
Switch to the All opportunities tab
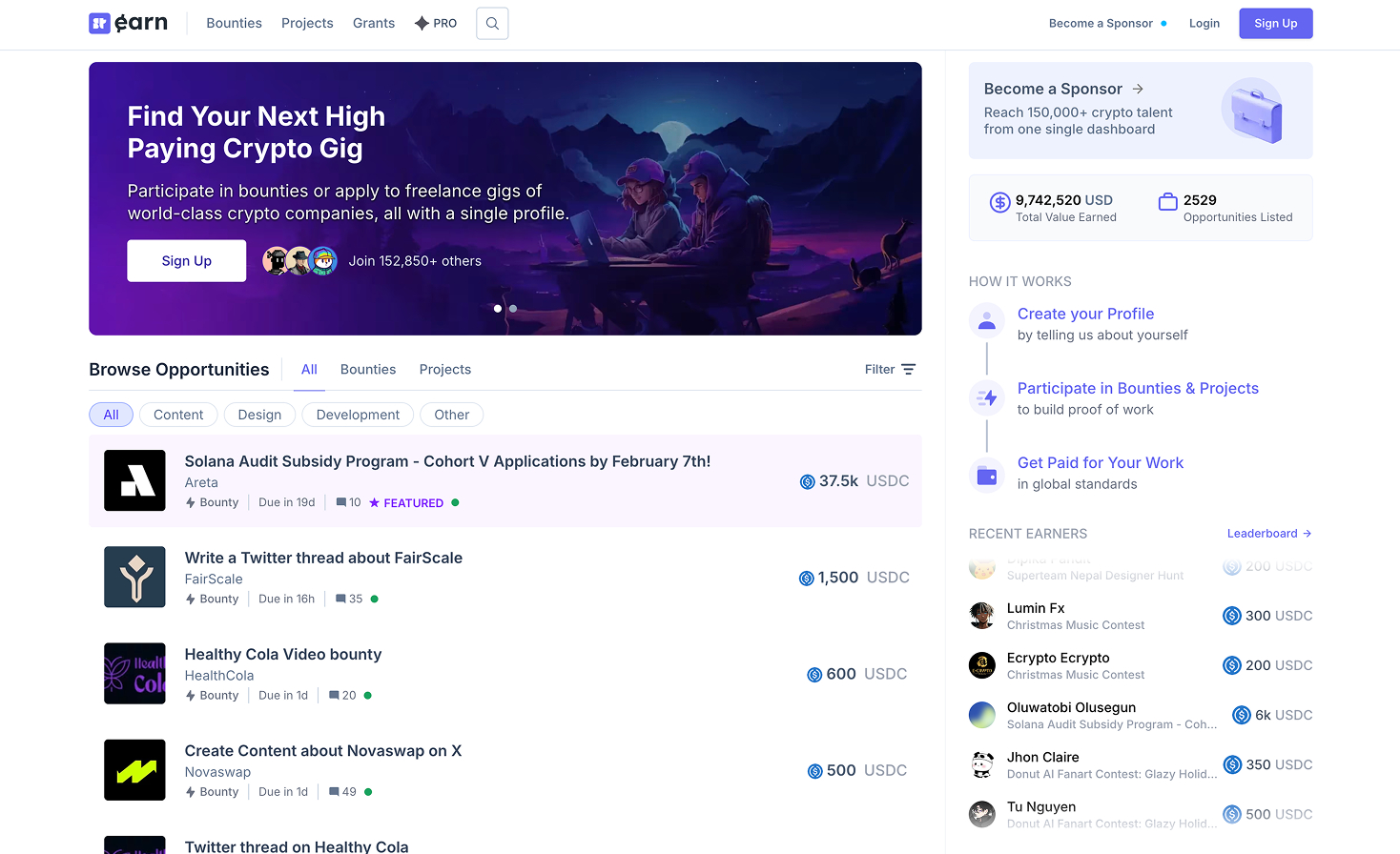tap(309, 370)
